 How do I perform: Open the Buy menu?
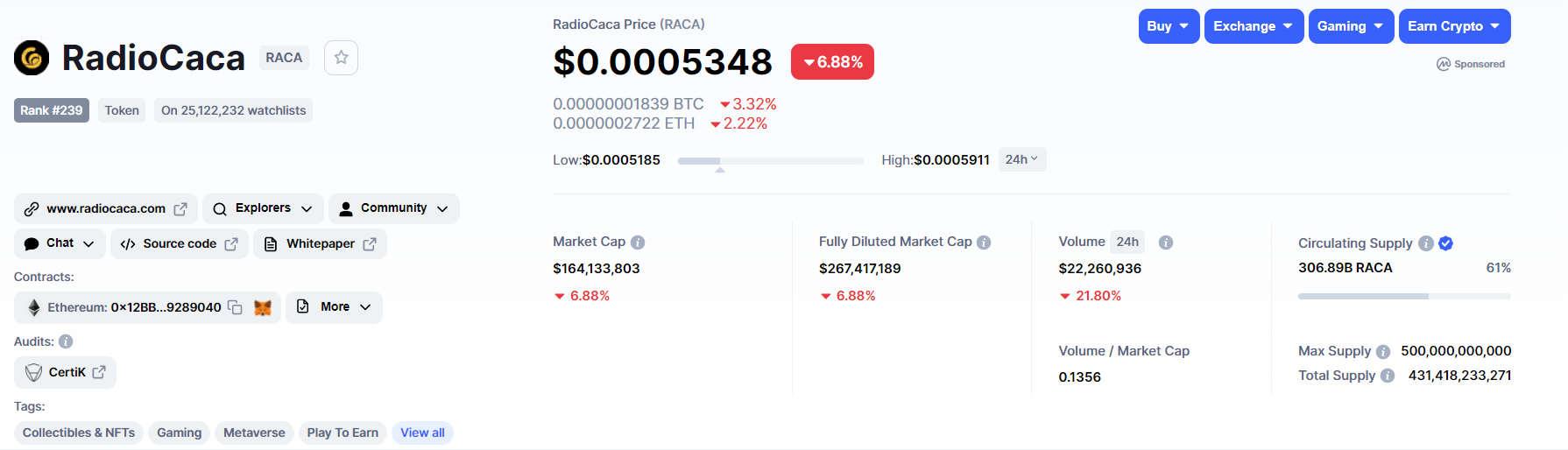click(x=1169, y=26)
